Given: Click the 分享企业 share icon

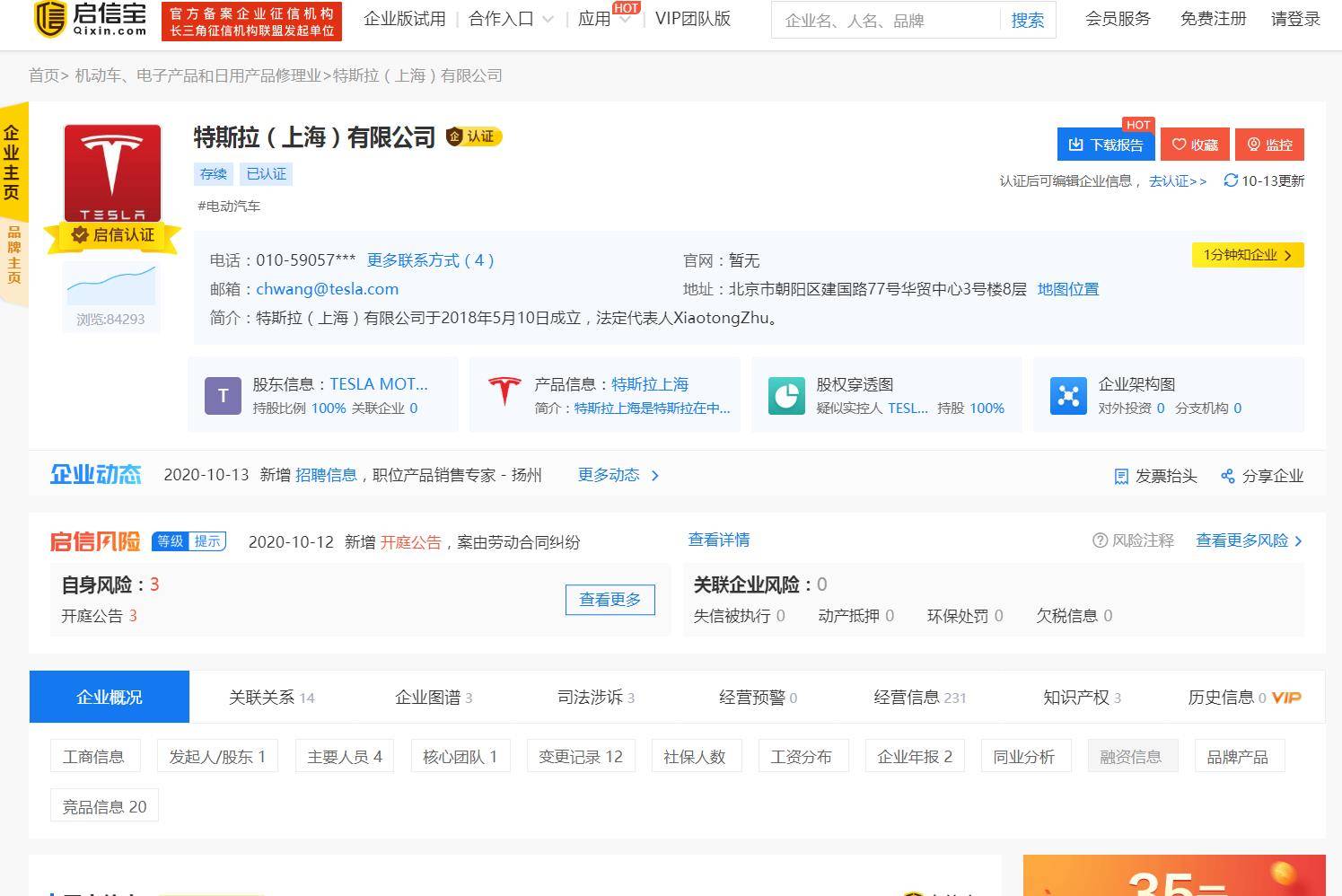Looking at the screenshot, I should click(1228, 476).
